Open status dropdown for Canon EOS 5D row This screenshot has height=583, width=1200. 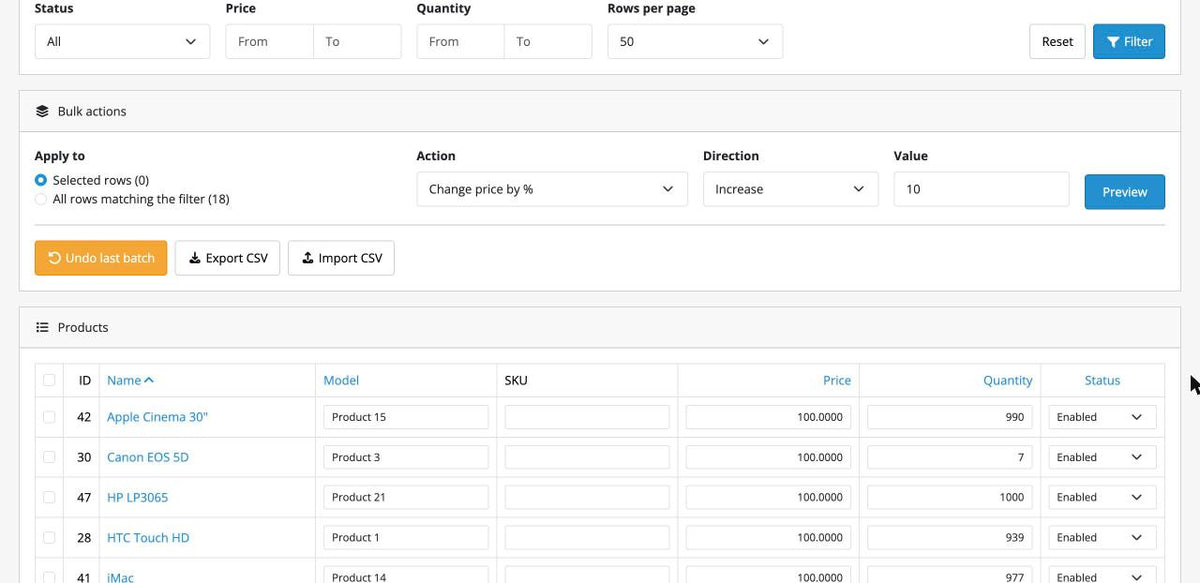tap(1102, 457)
